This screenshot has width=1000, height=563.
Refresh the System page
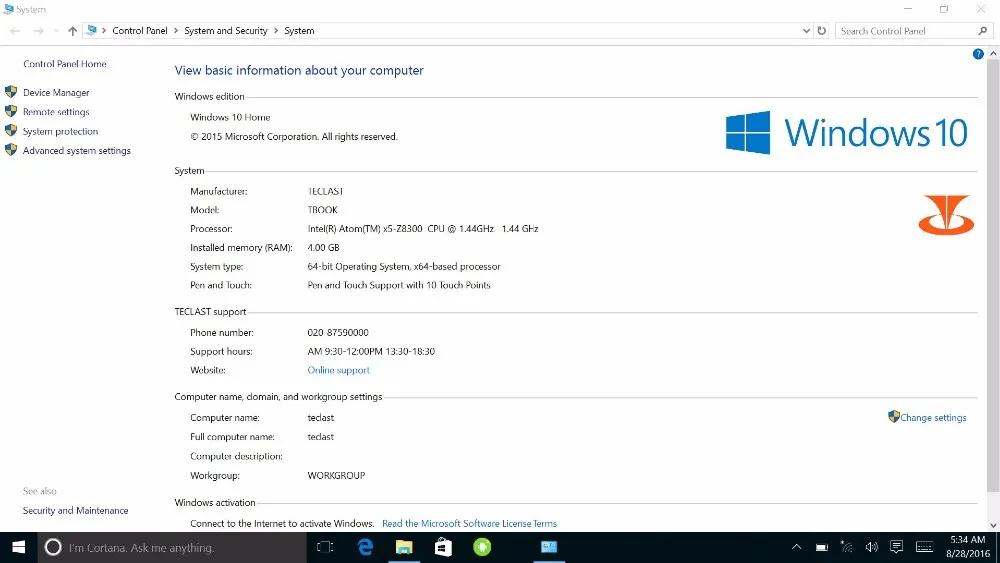click(x=821, y=31)
